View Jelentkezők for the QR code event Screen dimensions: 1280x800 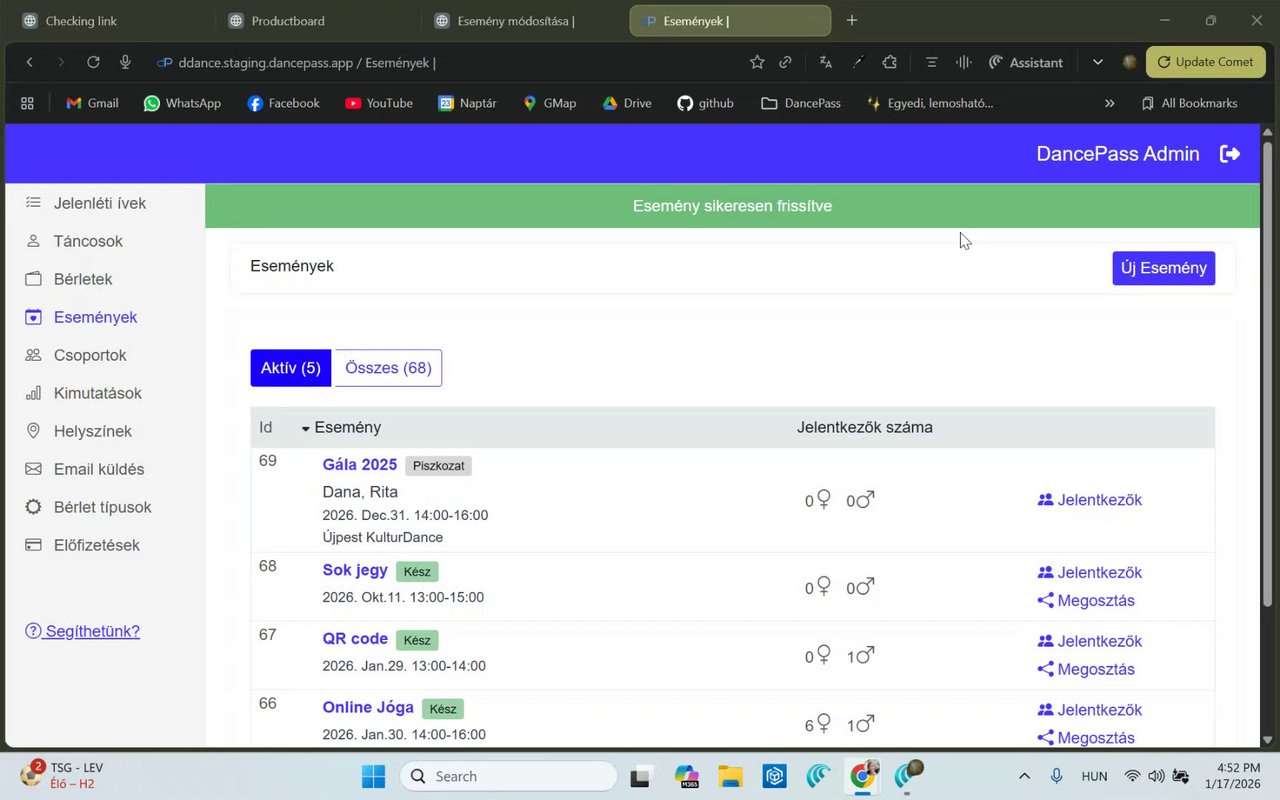(1090, 641)
